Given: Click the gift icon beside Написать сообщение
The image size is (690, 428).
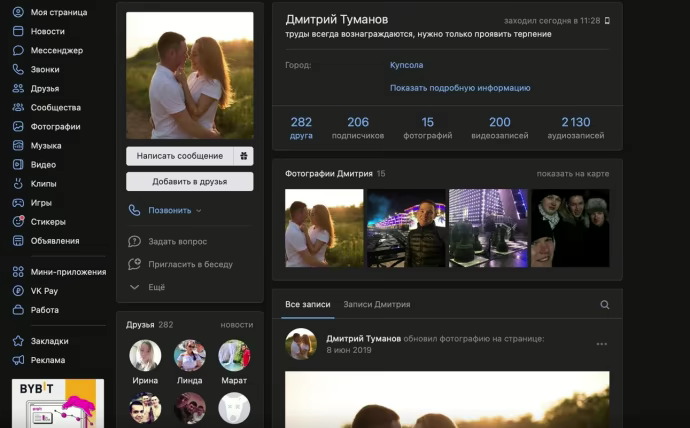Looking at the screenshot, I should (x=243, y=156).
